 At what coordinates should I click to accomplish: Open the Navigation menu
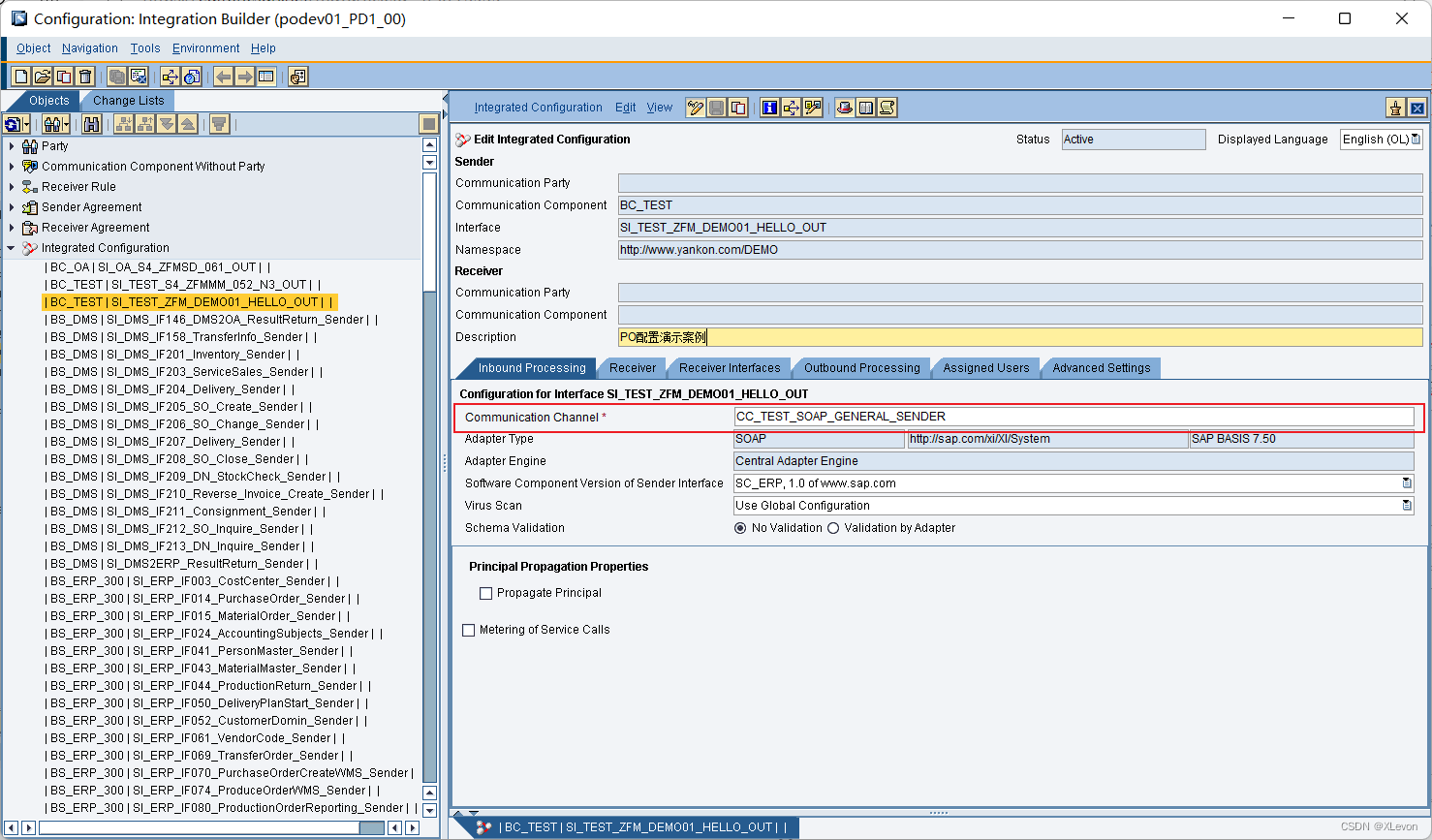[89, 48]
